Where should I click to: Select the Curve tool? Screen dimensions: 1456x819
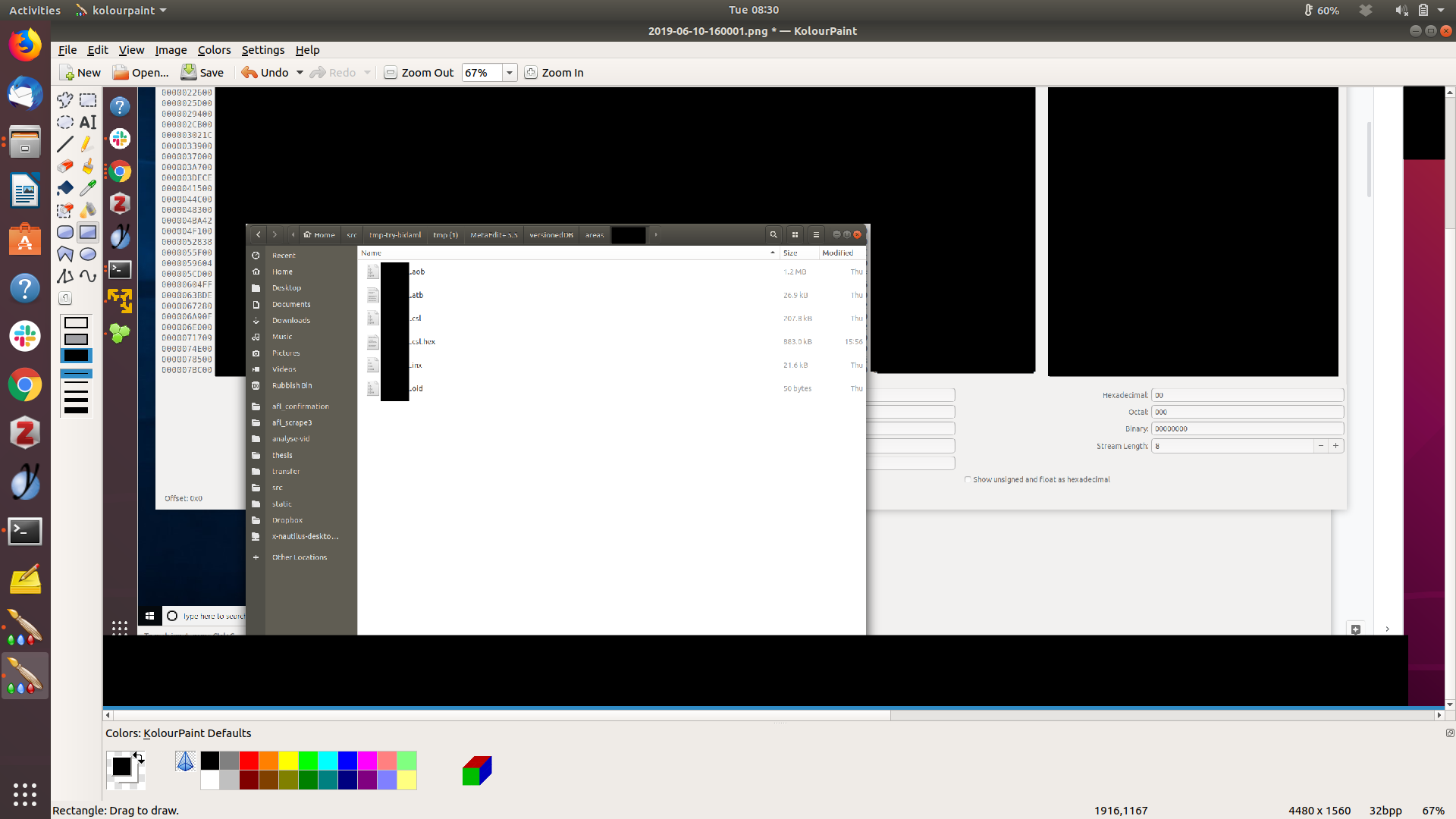click(88, 276)
